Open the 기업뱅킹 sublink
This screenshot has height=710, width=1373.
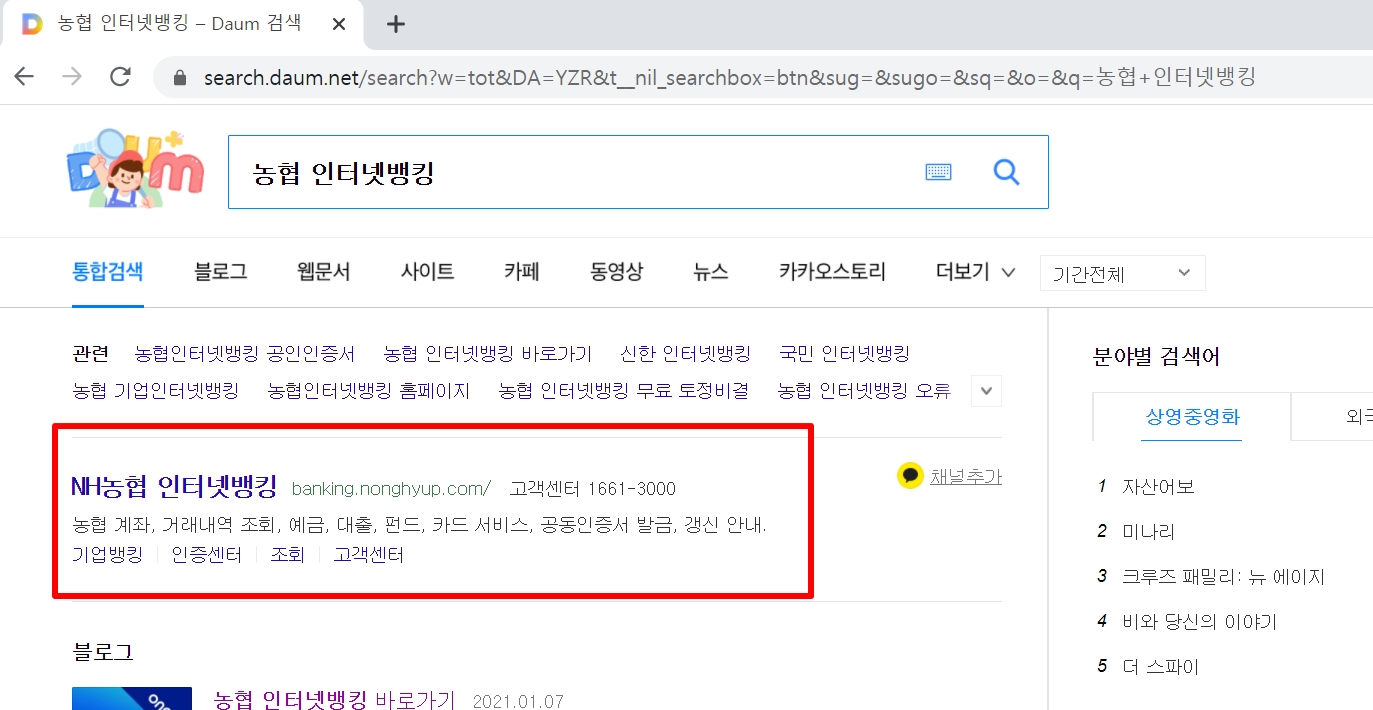pos(108,554)
